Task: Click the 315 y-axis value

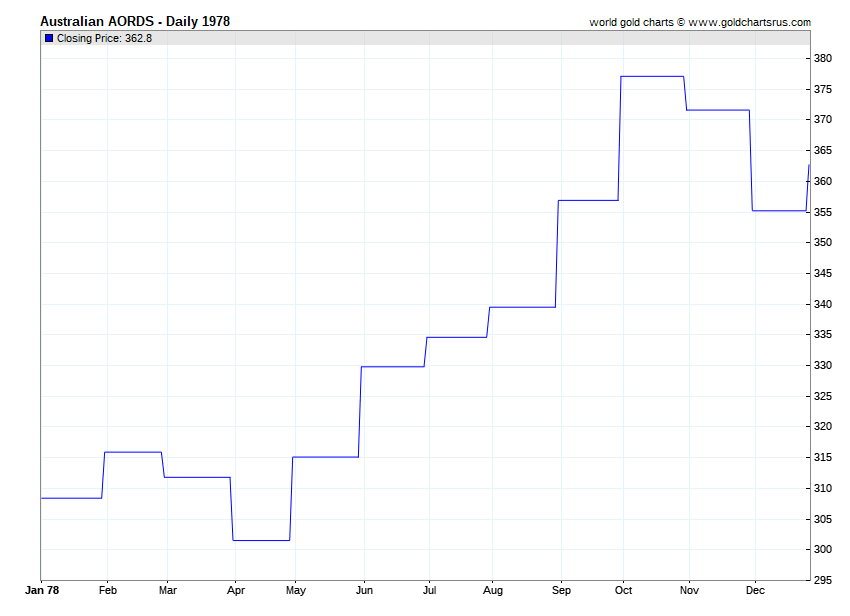Action: pos(823,458)
